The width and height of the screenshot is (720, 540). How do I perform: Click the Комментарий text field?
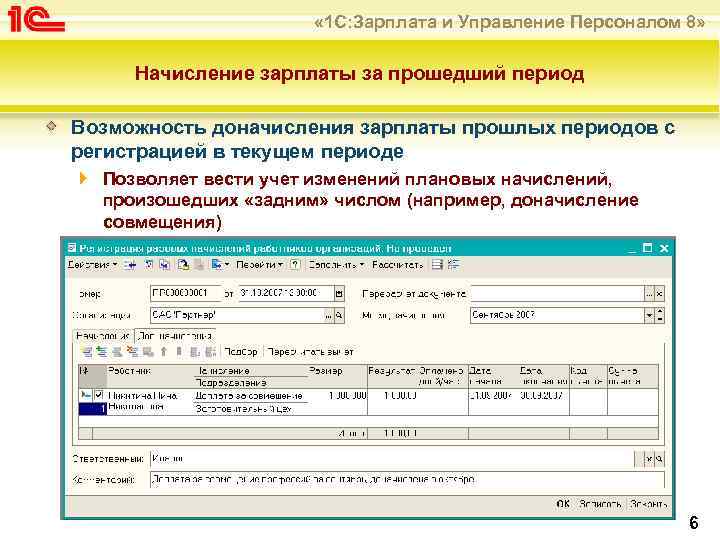point(407,479)
